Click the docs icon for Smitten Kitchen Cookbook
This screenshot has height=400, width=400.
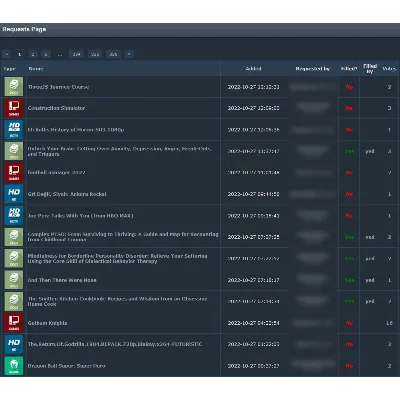tap(14, 301)
